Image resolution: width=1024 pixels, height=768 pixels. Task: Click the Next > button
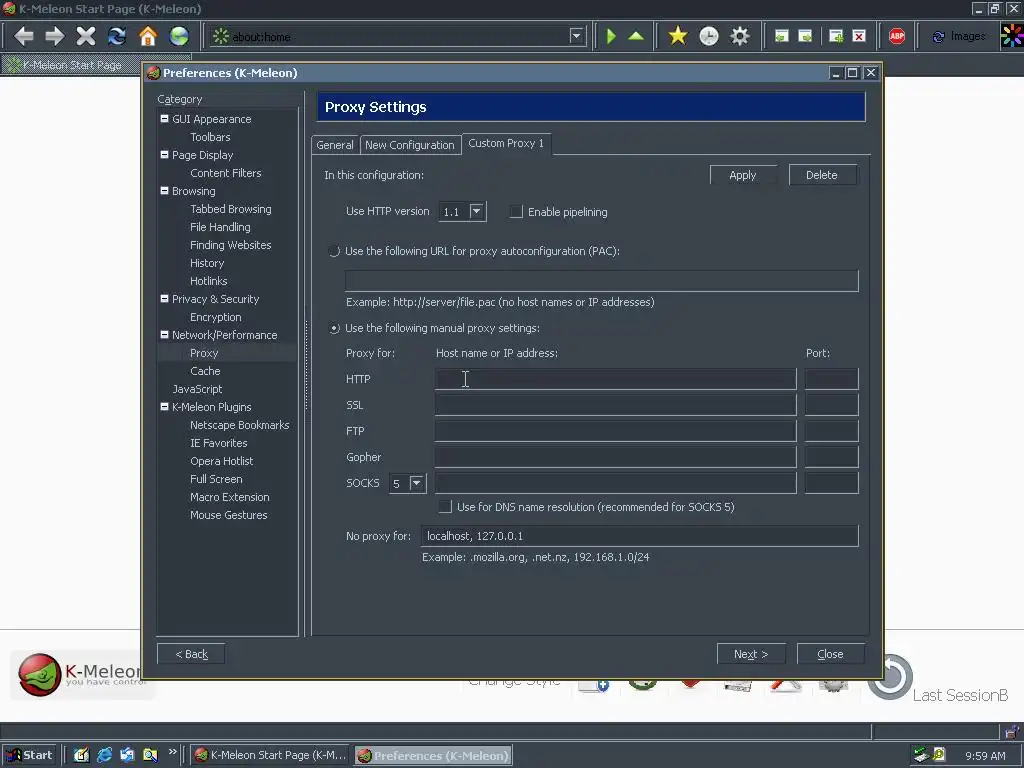point(751,654)
